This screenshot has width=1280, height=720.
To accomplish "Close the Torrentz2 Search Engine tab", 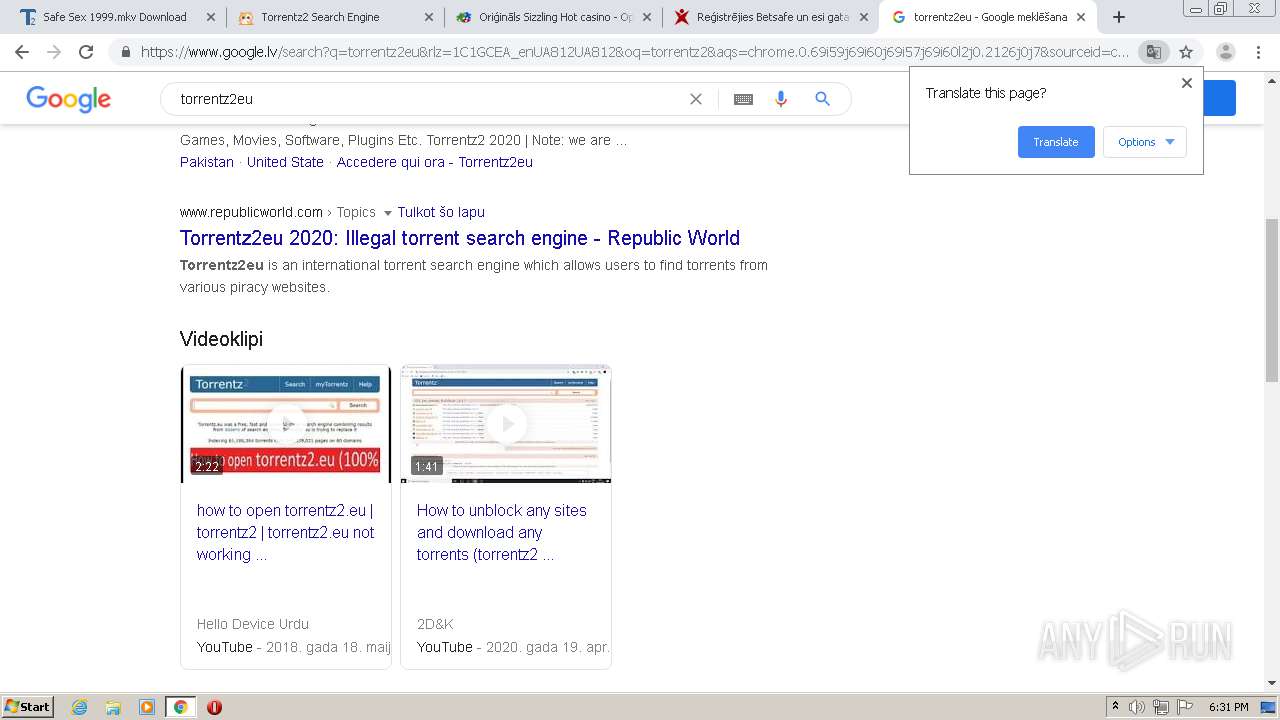I will (x=428, y=17).
